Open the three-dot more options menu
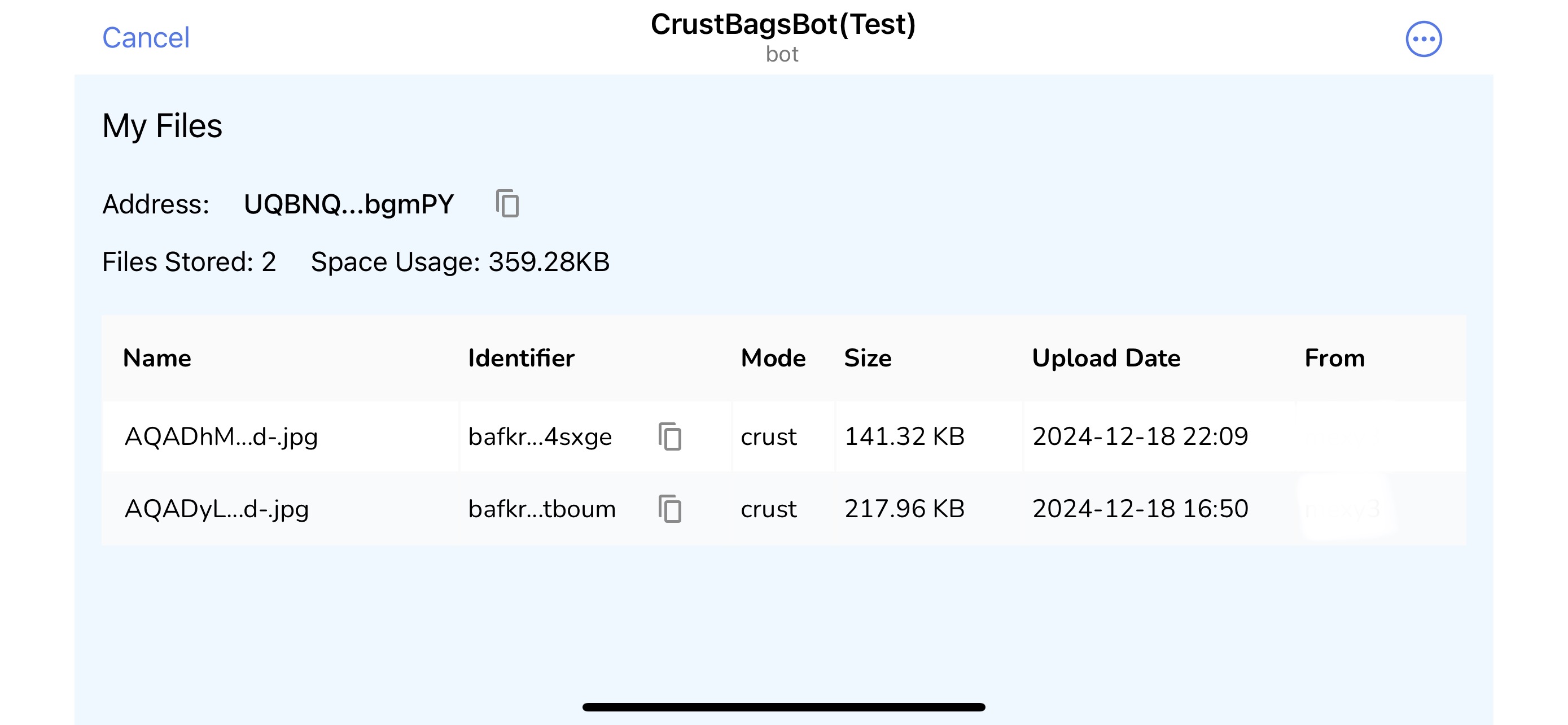 [x=1423, y=39]
